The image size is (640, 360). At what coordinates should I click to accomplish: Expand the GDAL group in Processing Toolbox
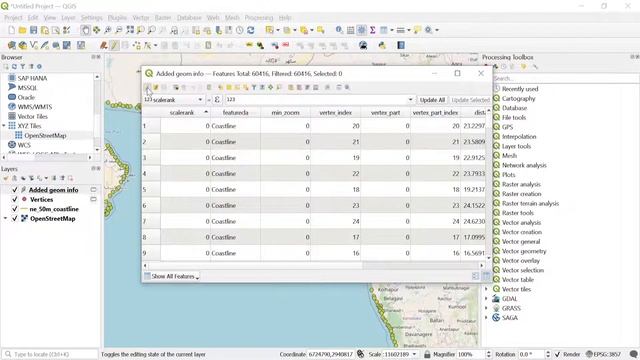[486, 299]
